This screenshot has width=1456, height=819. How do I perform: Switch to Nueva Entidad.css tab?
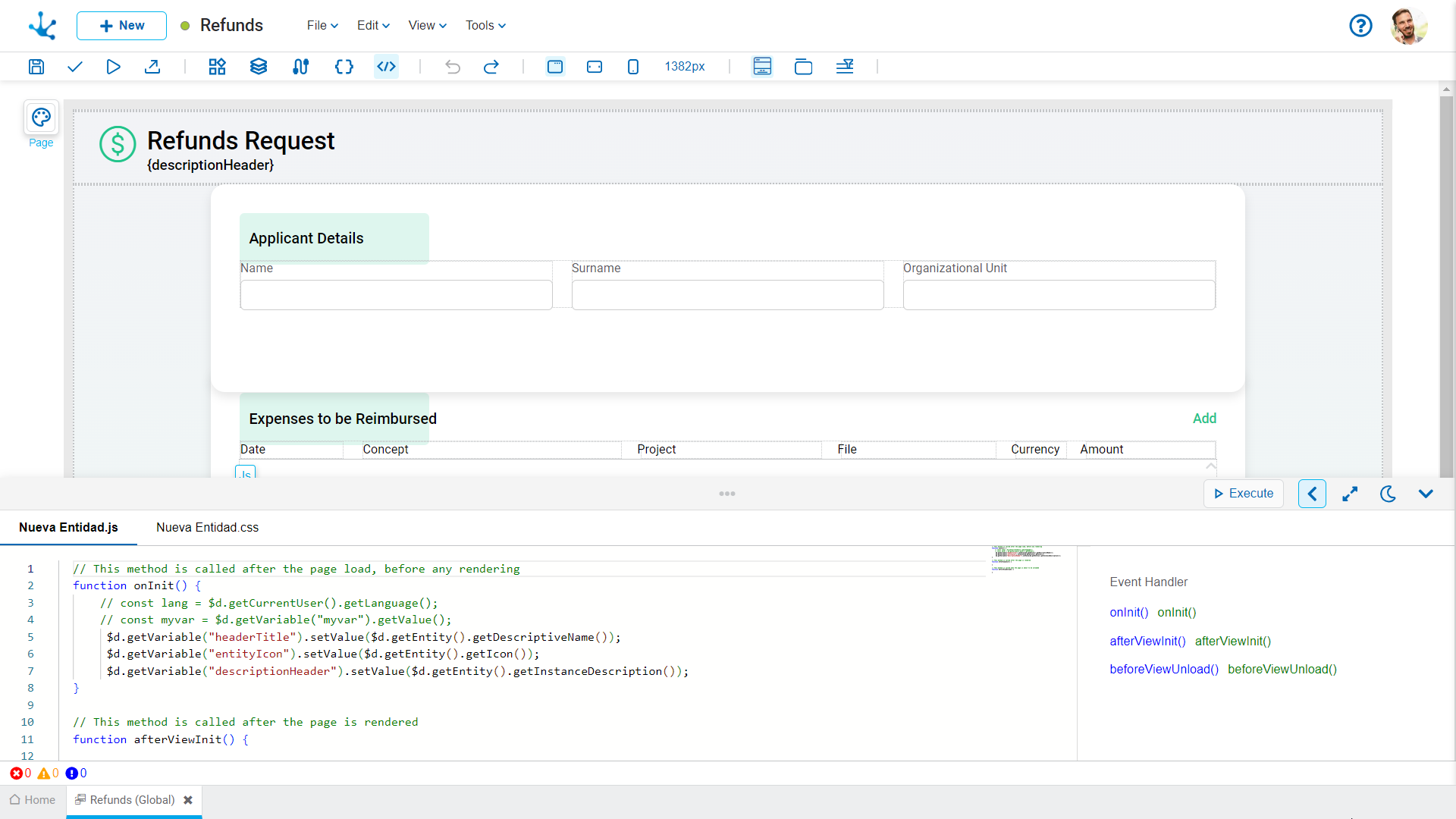(207, 528)
